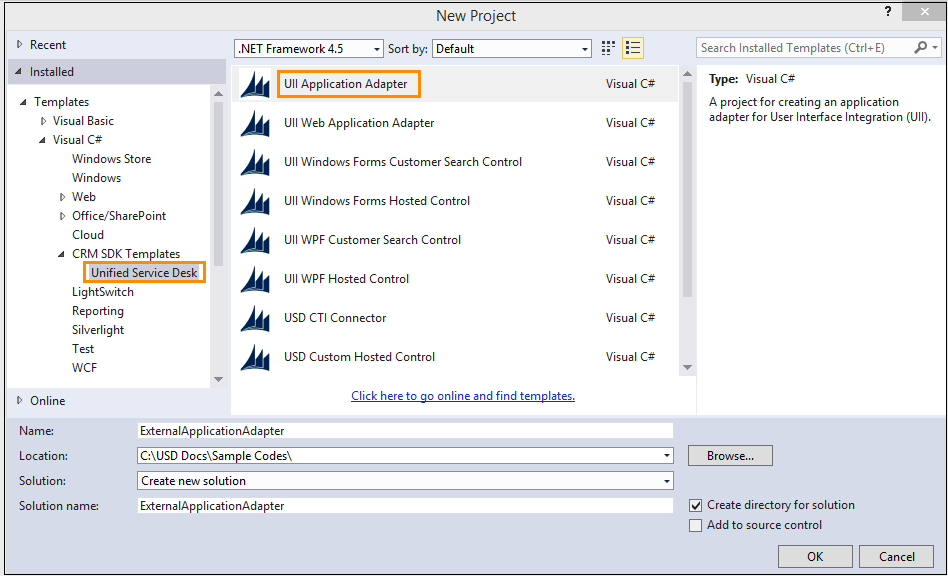Open the online templates link

(x=462, y=396)
